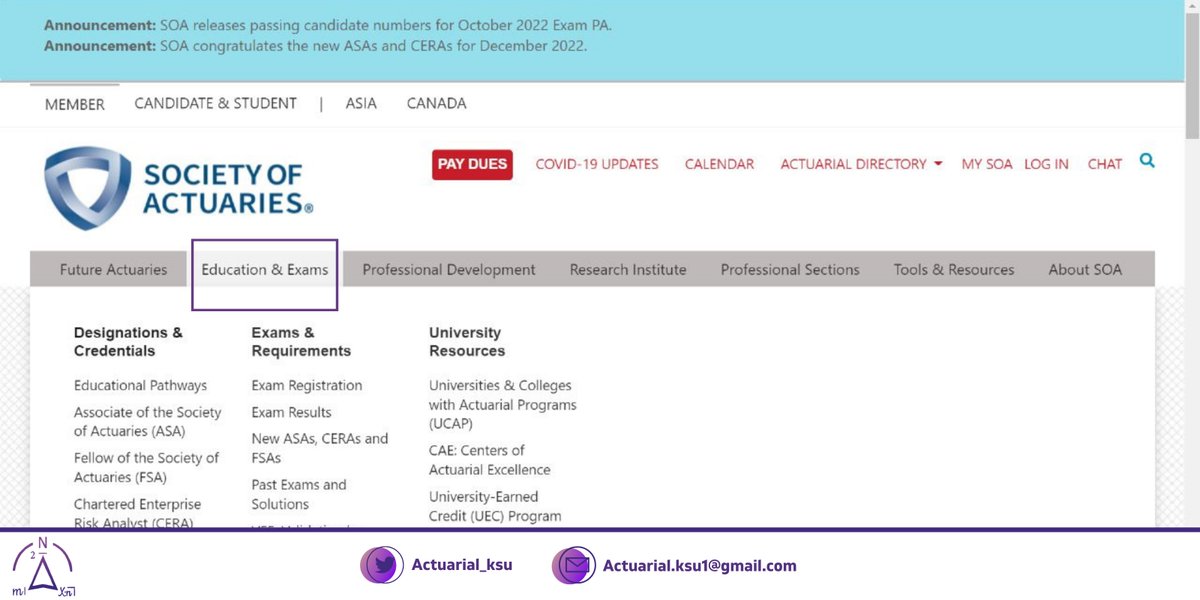Click the PAY DUES button
The image size is (1200, 600).
tap(472, 164)
